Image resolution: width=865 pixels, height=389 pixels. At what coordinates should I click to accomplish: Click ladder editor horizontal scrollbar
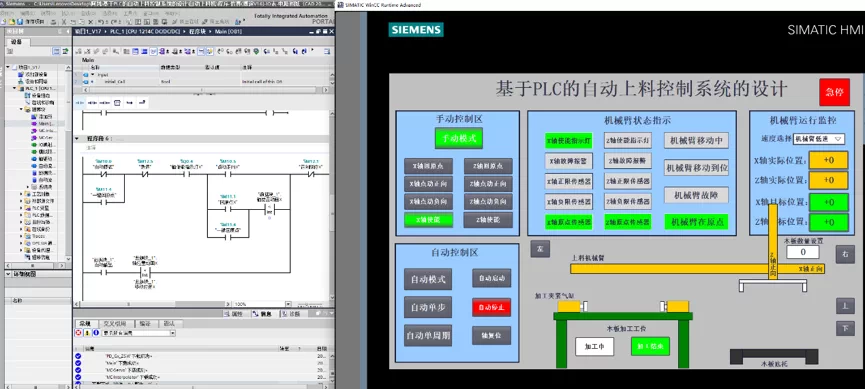click(x=152, y=305)
